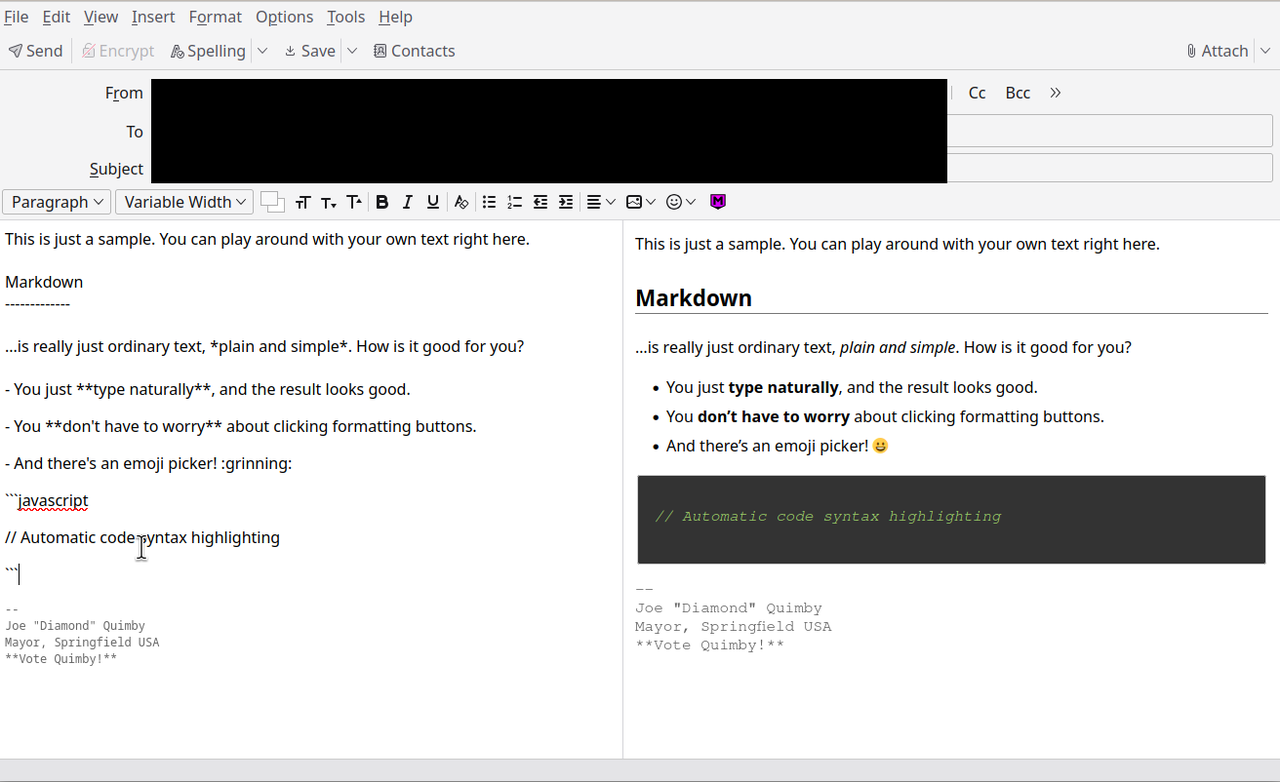
Task: Open the Options menu
Action: click(284, 17)
